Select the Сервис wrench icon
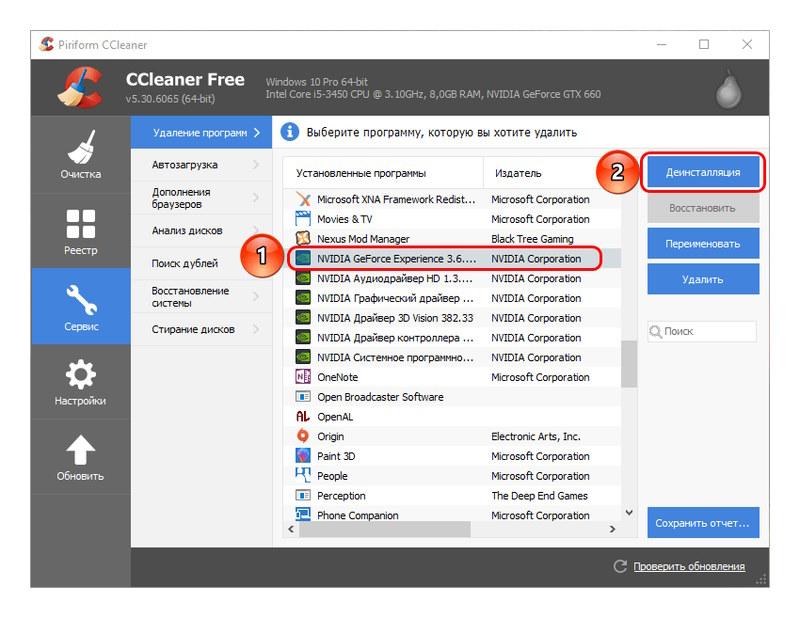The height and width of the screenshot is (618, 800). click(81, 300)
